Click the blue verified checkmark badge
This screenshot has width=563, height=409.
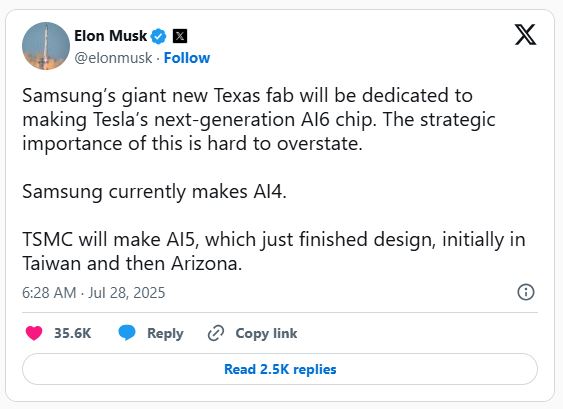coord(158,36)
